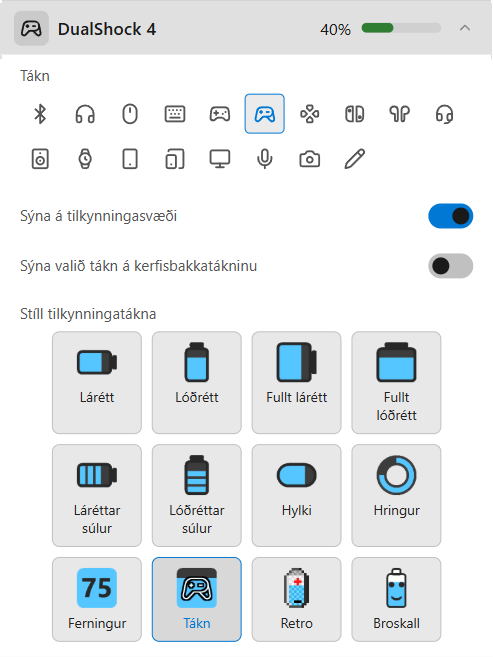The width and height of the screenshot is (493, 657).
Task: Select the highlighted blue controller icon
Action: [265, 114]
